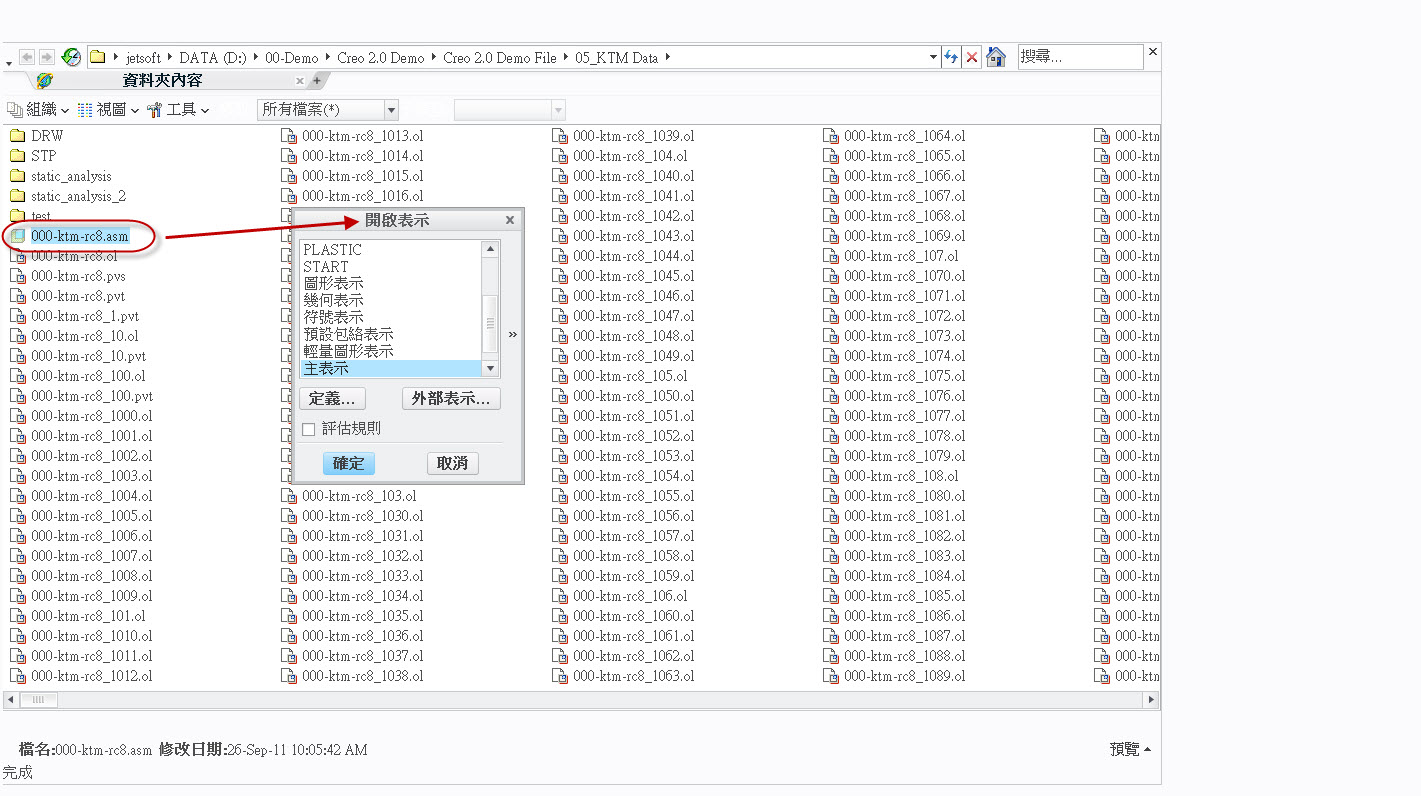The height and width of the screenshot is (796, 1421).
Task: Expand the 預覽 preview panel
Action: pos(1130,749)
